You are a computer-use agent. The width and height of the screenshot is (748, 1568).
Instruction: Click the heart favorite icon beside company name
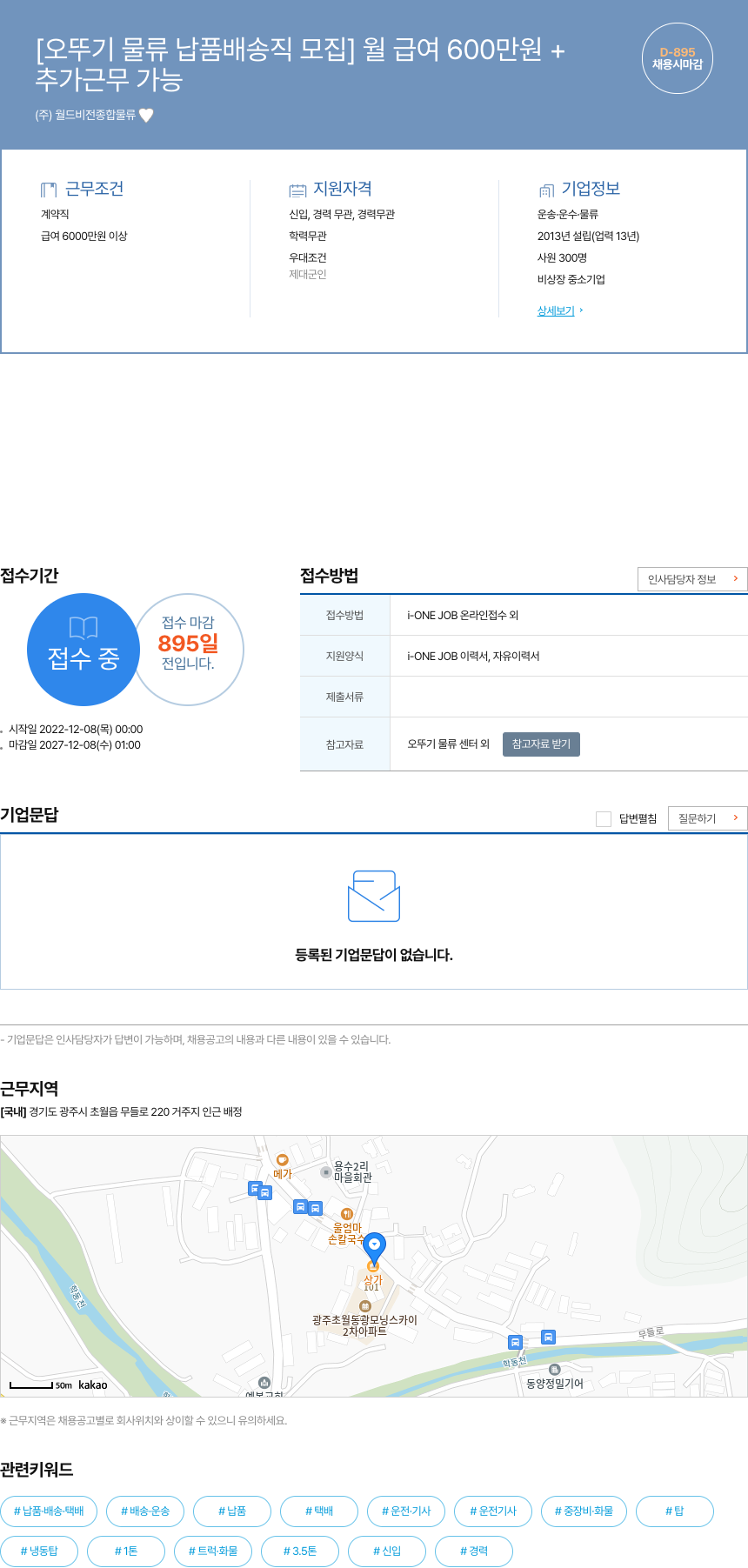click(146, 115)
